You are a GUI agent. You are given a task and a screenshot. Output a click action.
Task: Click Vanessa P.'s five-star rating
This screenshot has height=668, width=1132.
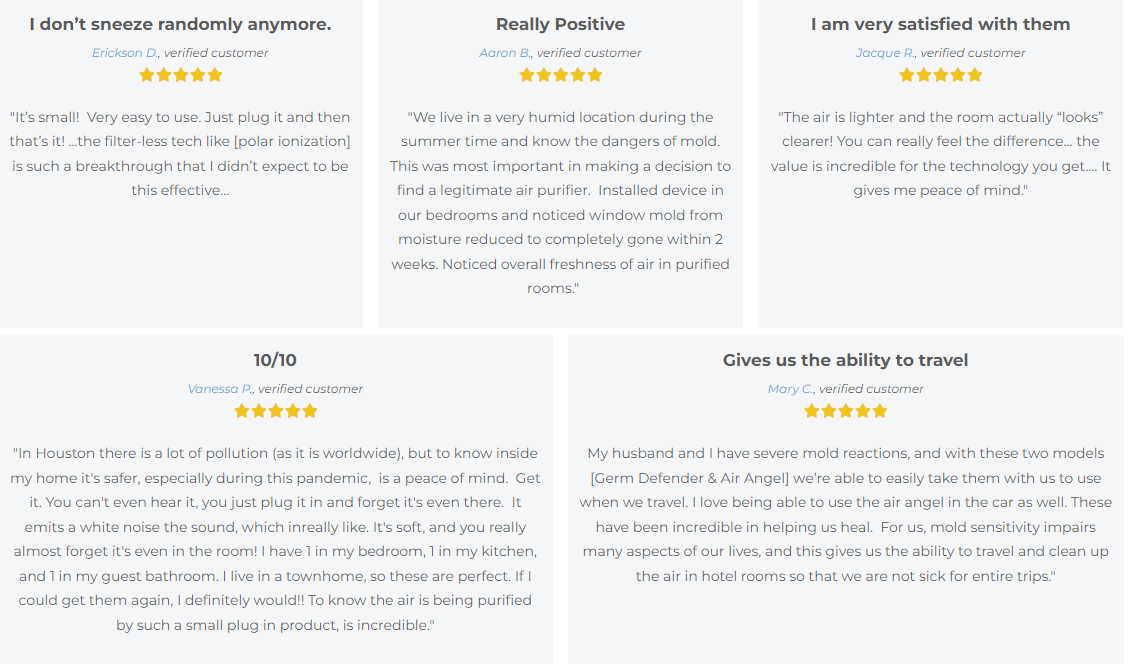coord(275,411)
